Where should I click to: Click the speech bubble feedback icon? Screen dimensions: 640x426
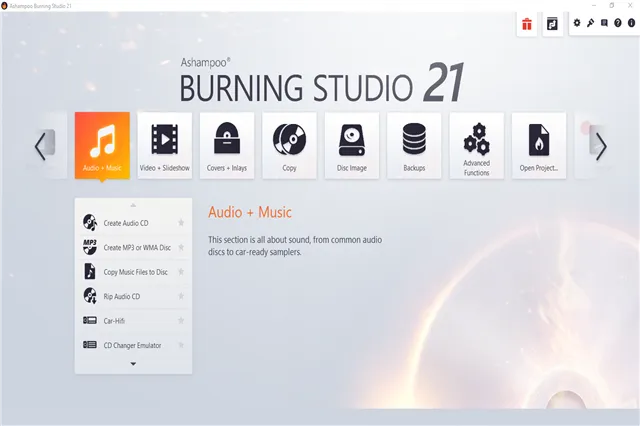(604, 23)
